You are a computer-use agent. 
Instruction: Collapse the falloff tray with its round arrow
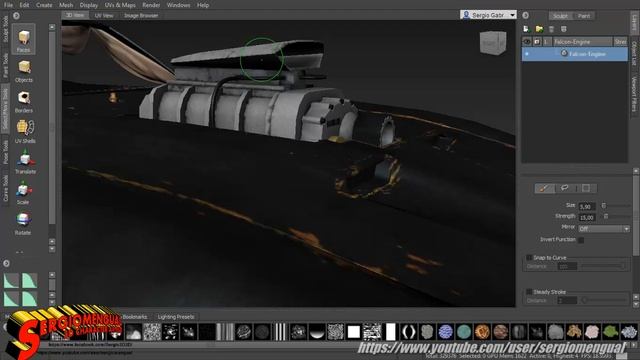[x=6, y=263]
